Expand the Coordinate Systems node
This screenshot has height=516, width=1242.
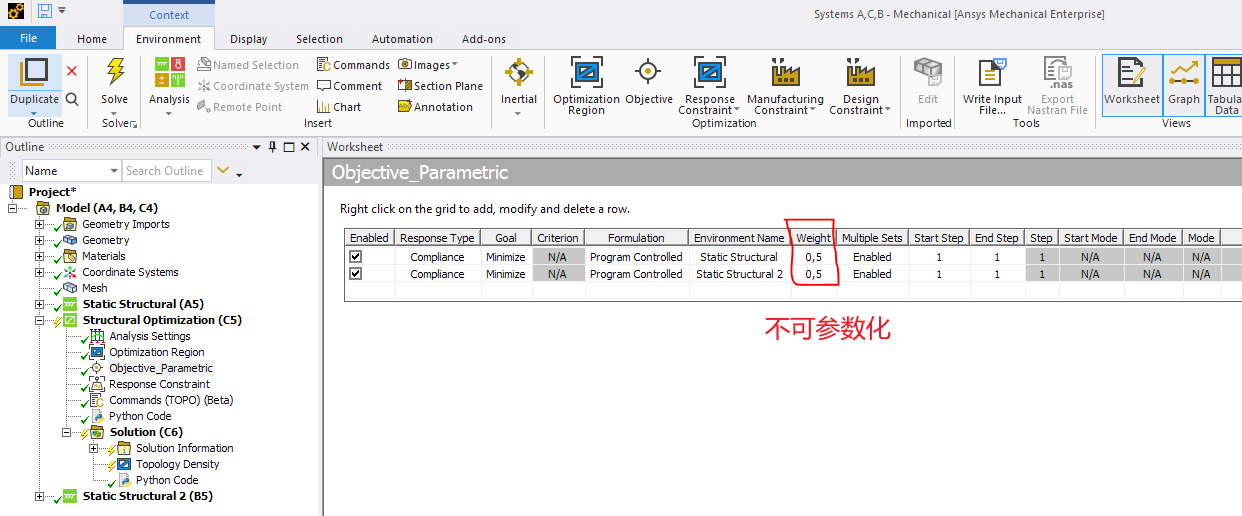[40, 272]
